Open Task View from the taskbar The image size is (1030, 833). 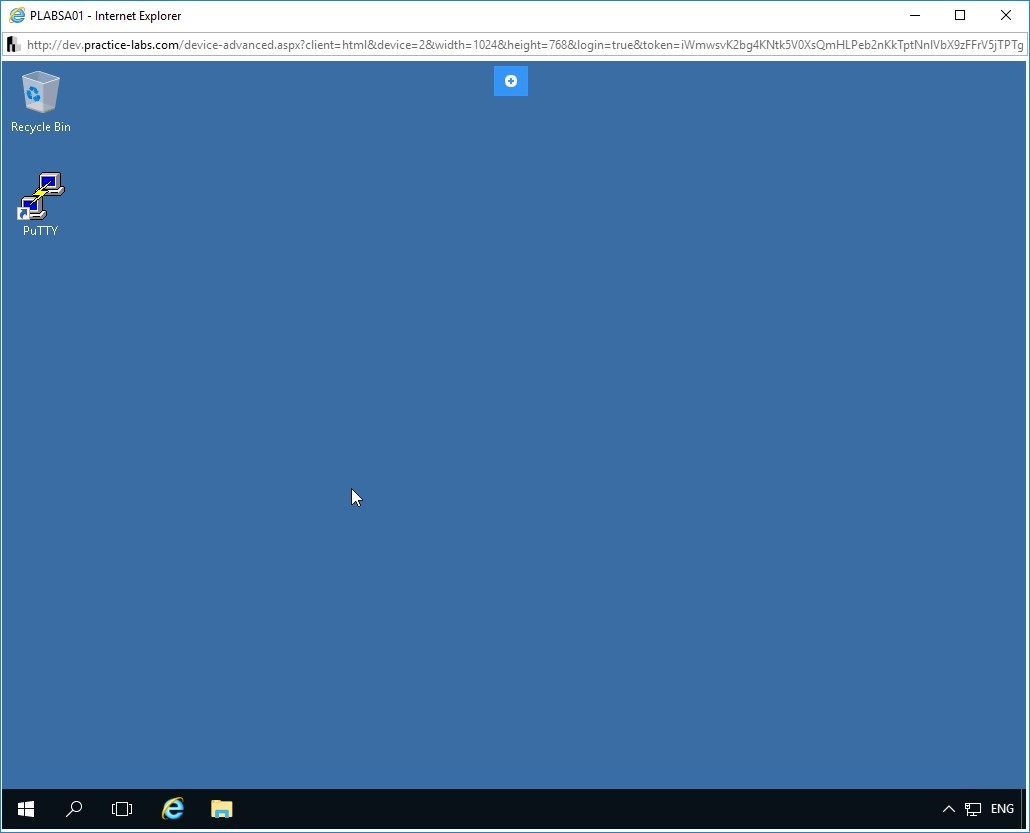122,809
